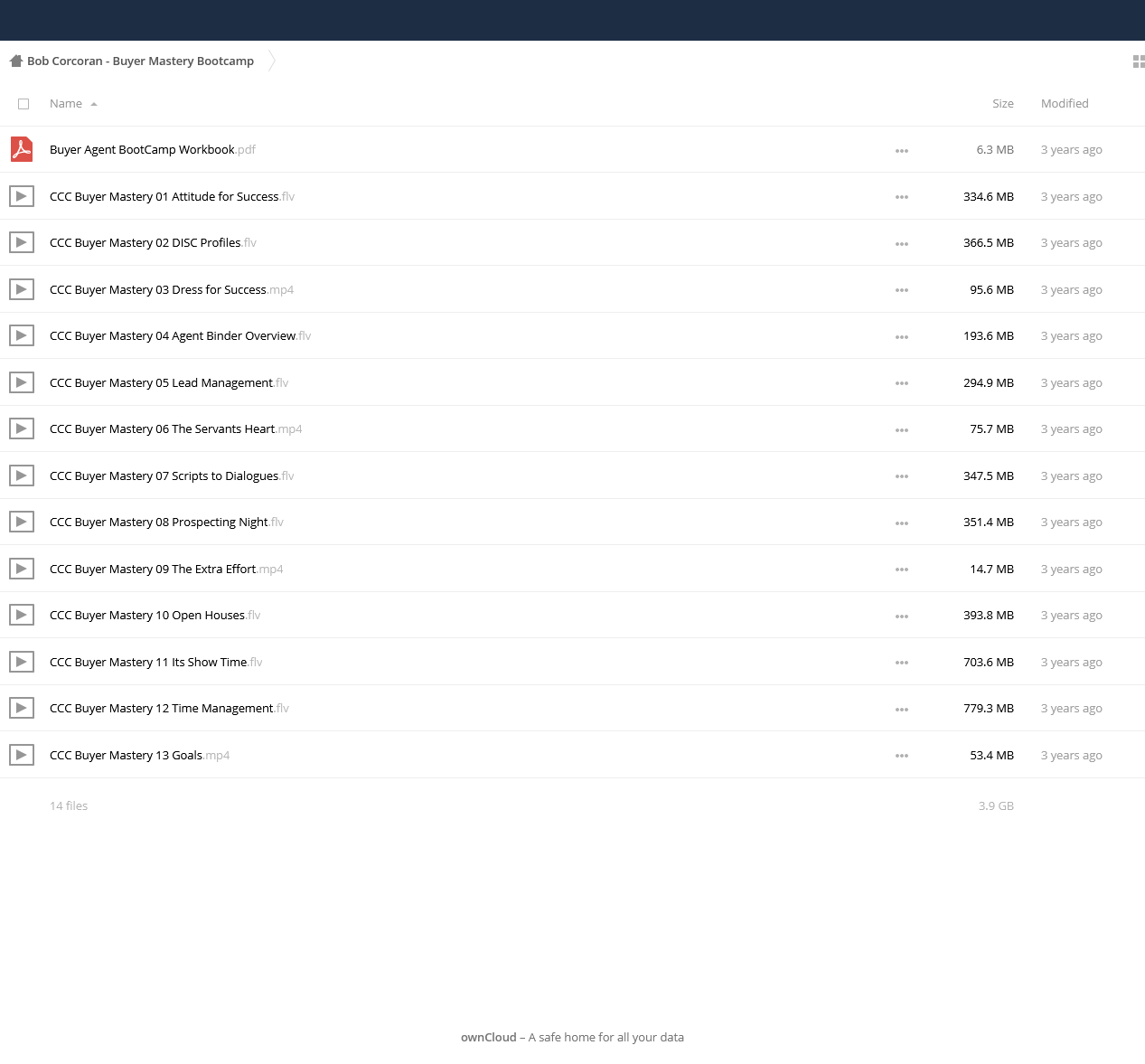Open CCC Buyer Mastery 02 DISC Profiles.flv
The width and height of the screenshot is (1145, 1064).
pyautogui.click(x=153, y=243)
